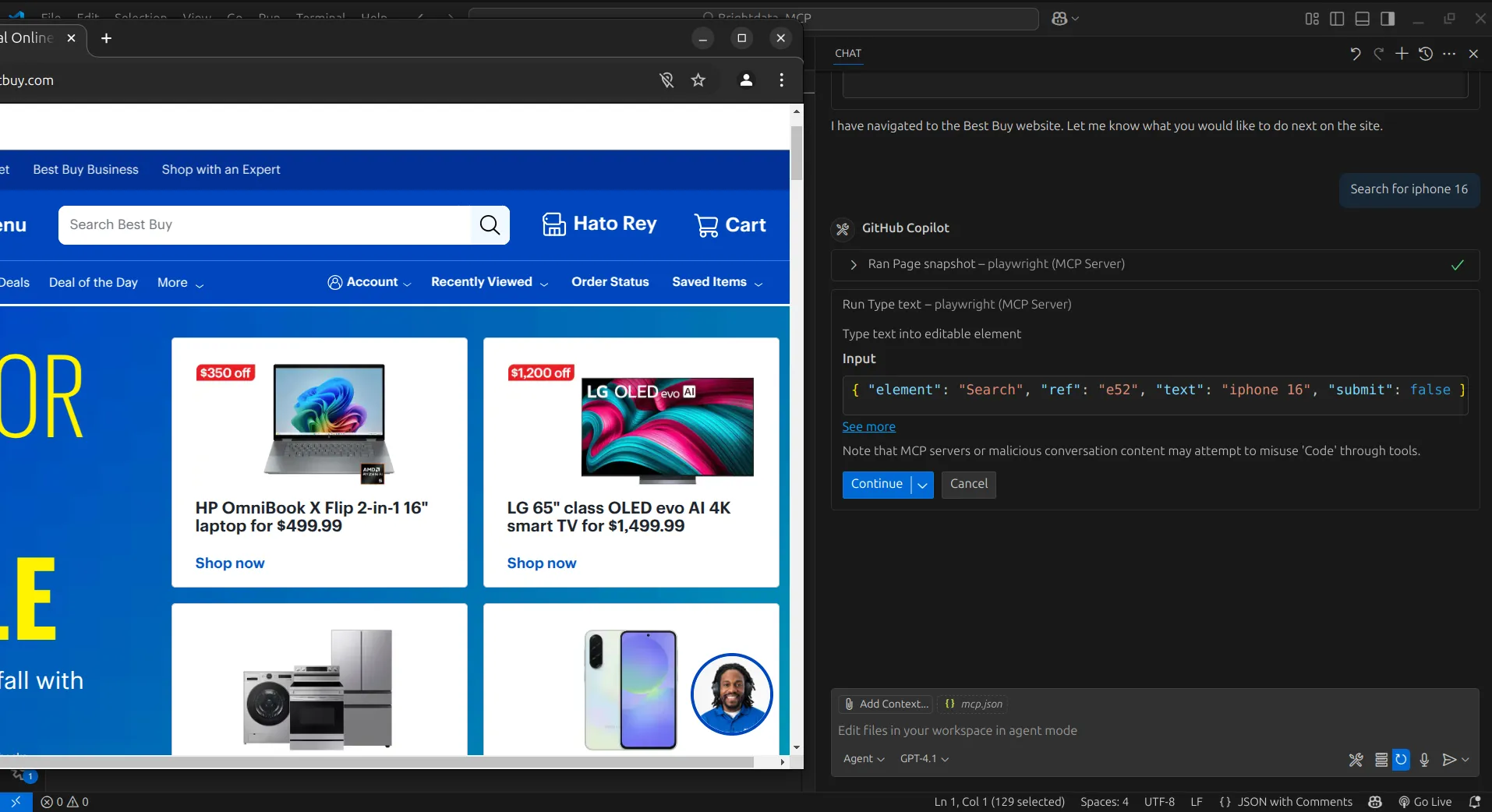Open the GPT-4.1 model picker
The width and height of the screenshot is (1492, 812).
(923, 758)
